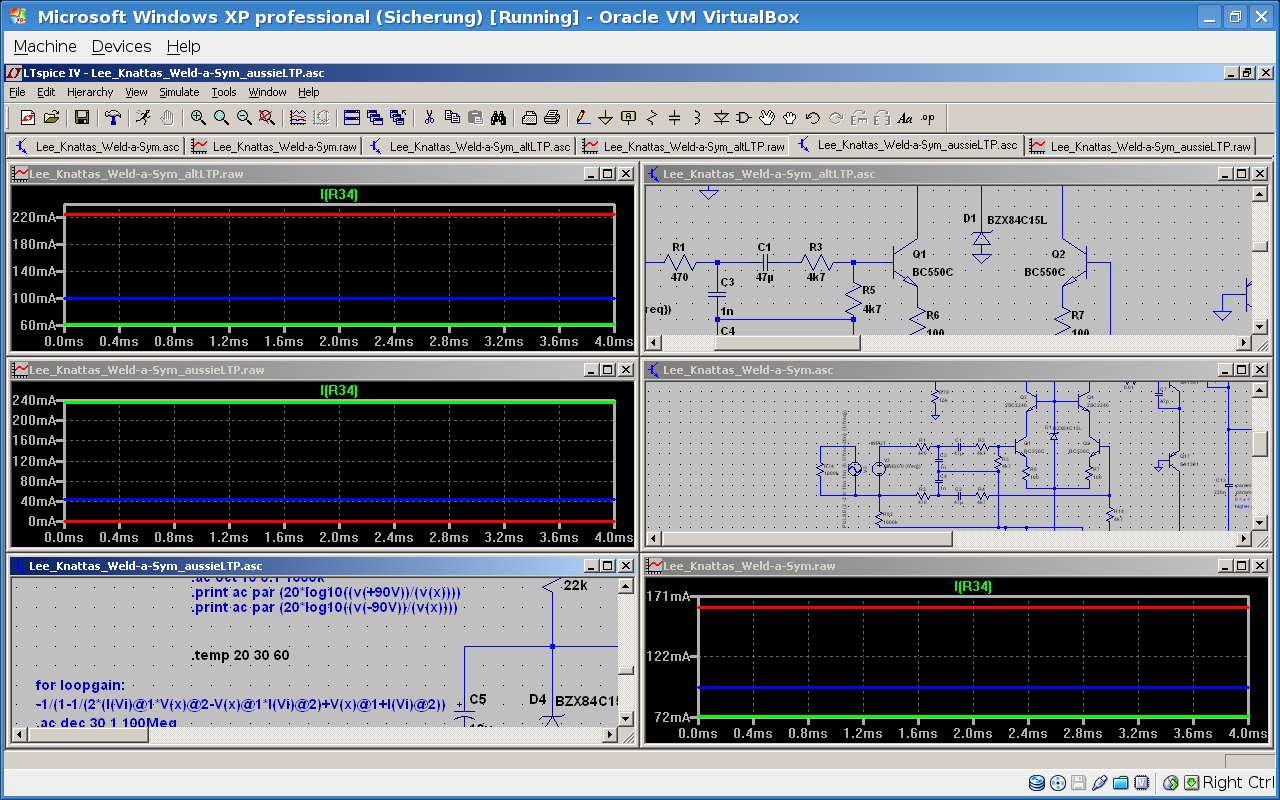The width and height of the screenshot is (1280, 800).
Task: Click the Cut scissors icon
Action: pos(429,117)
